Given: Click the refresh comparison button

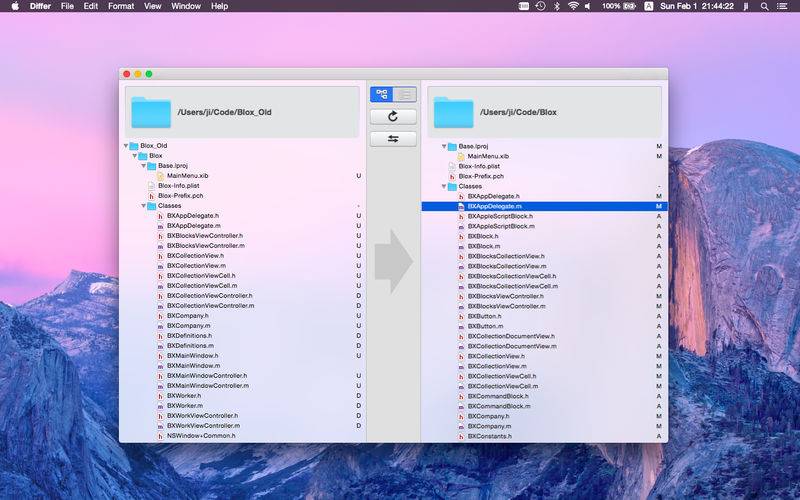Looking at the screenshot, I should click(x=393, y=117).
